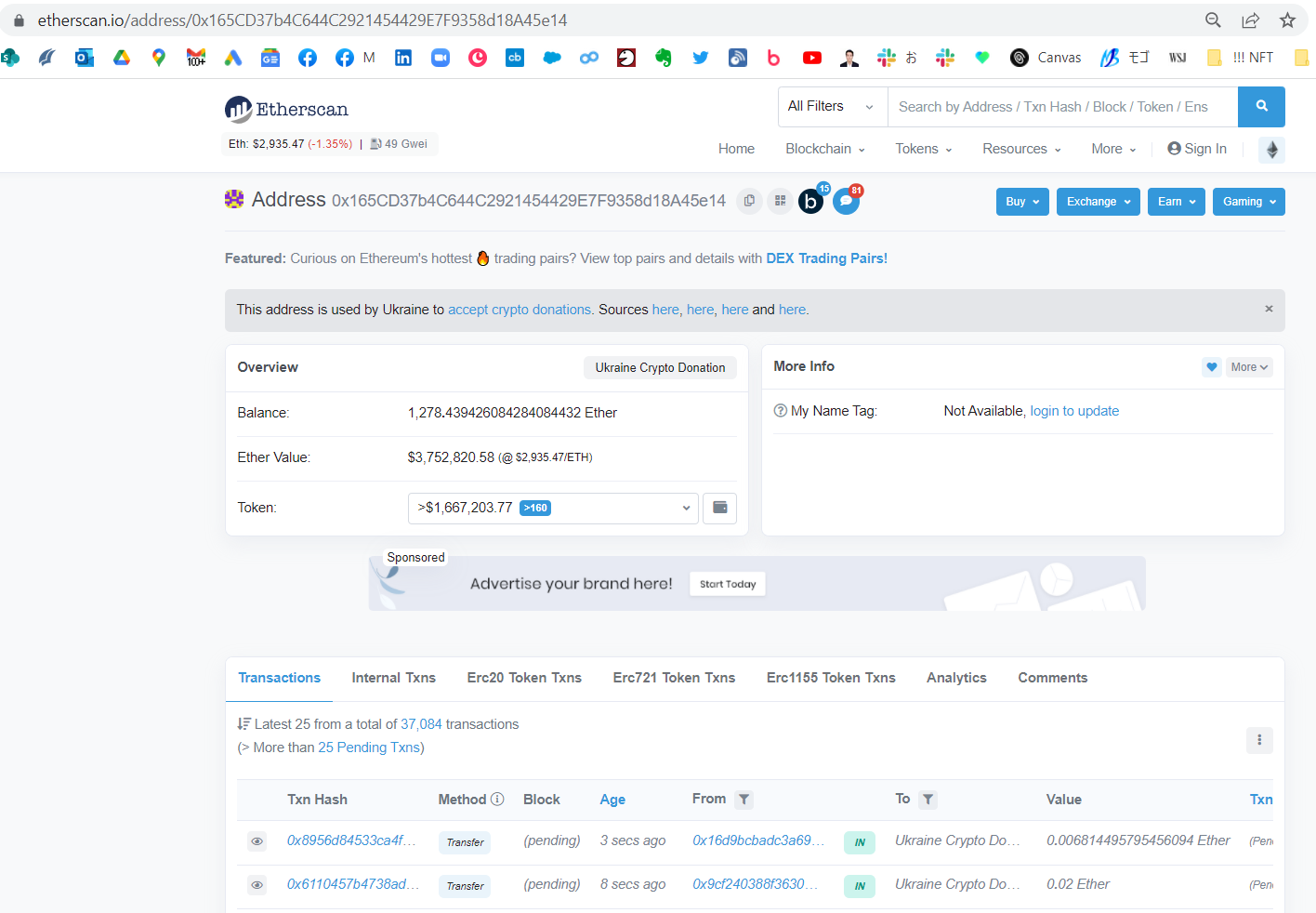The image size is (1316, 913).
Task: Open the DEX Trading Pairs link
Action: click(826, 258)
